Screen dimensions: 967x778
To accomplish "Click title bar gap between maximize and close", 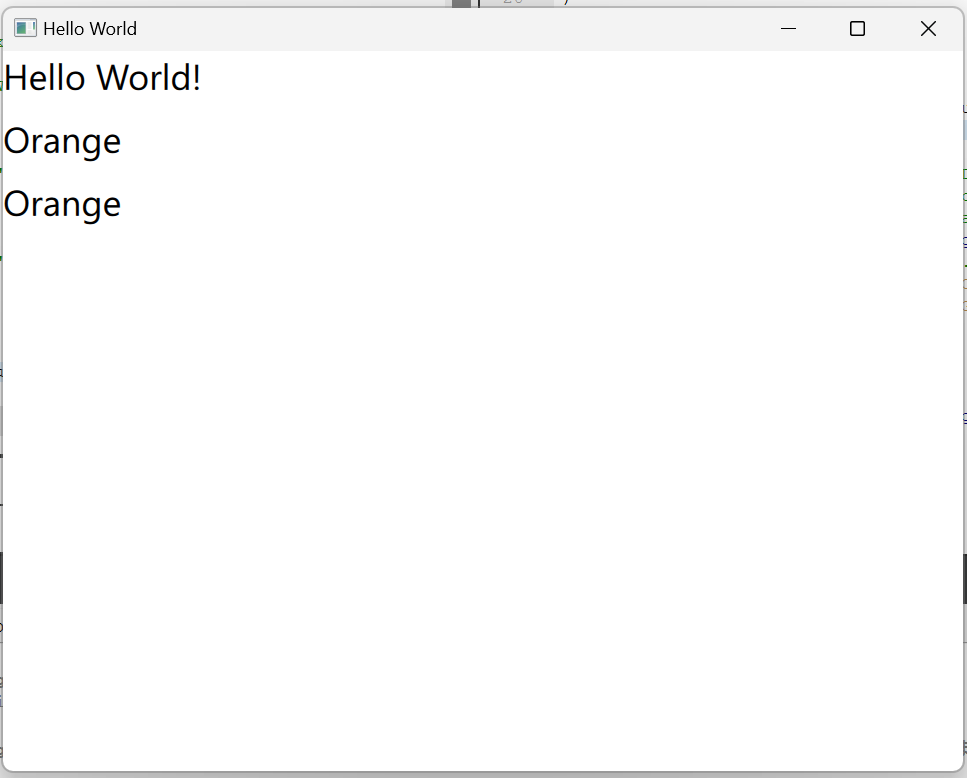I will [892, 29].
